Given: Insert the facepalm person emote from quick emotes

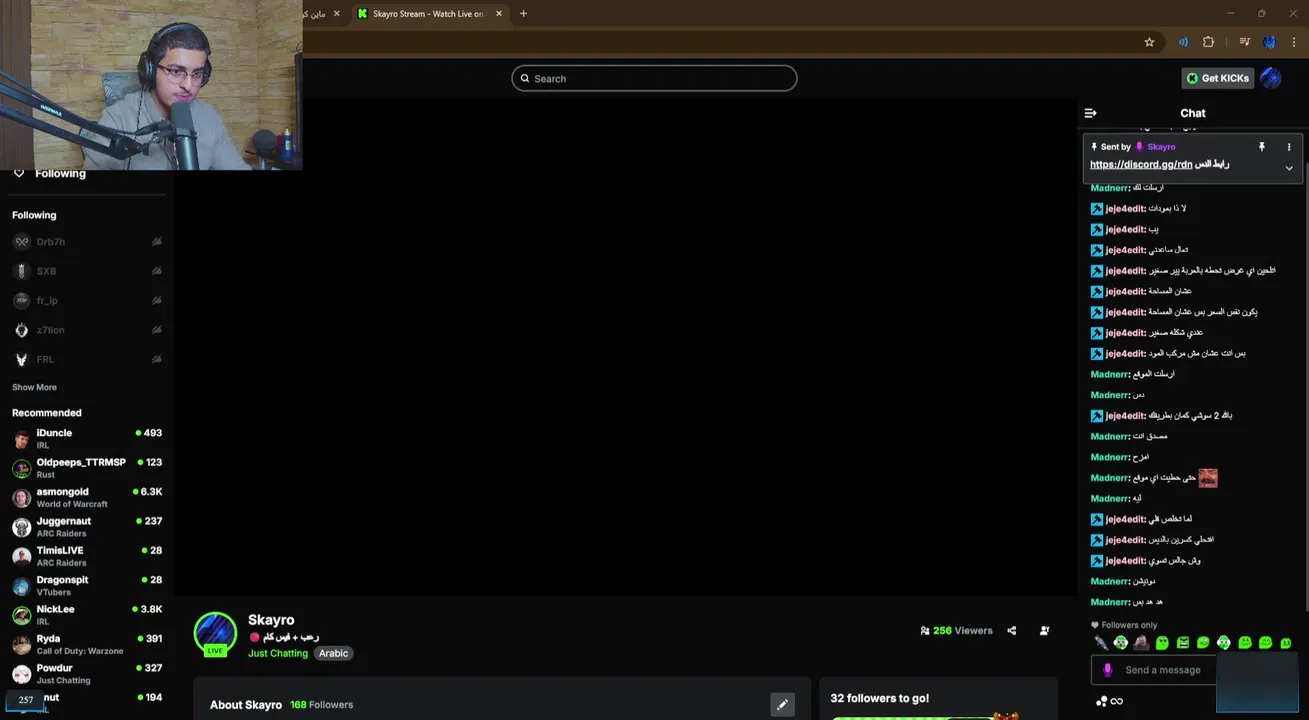Looking at the screenshot, I should pos(1141,643).
